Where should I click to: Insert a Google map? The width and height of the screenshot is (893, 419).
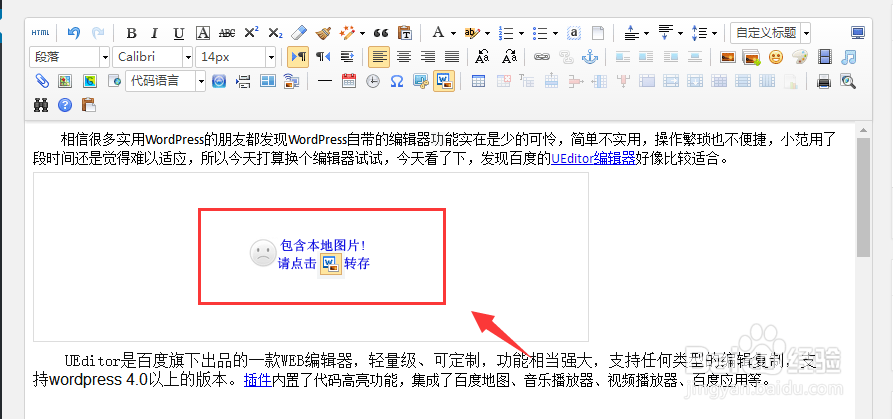[x=89, y=81]
